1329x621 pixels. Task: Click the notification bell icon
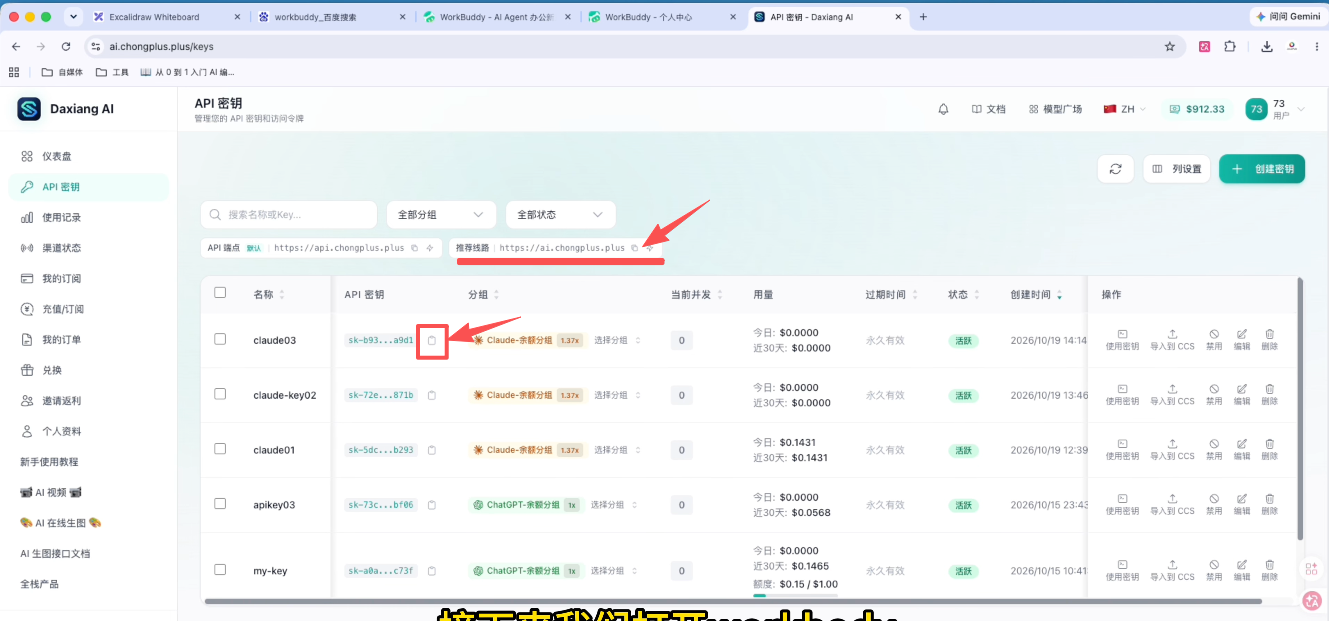pyautogui.click(x=943, y=109)
